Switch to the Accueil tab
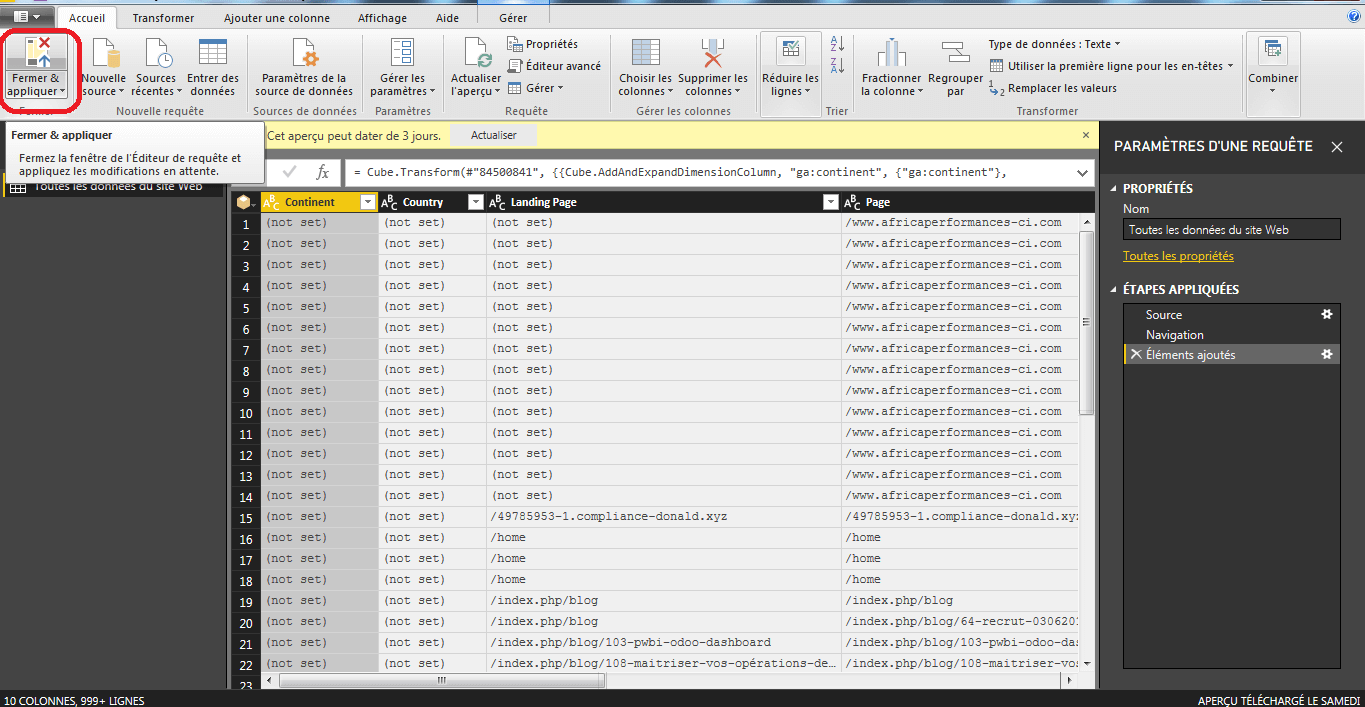The height and width of the screenshot is (707, 1365). pyautogui.click(x=87, y=18)
